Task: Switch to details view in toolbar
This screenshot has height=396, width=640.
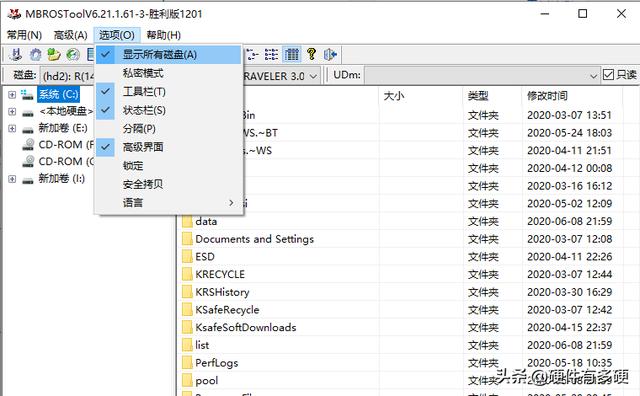Action: point(291,54)
